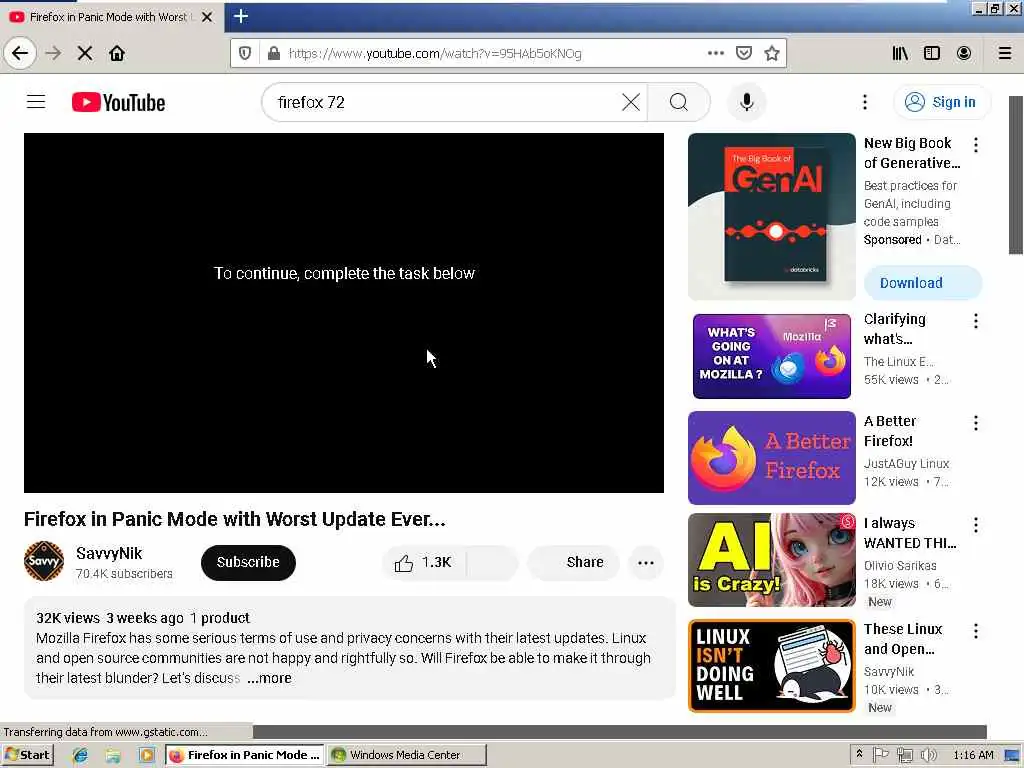Open the SavvyNik channel avatar
Image resolution: width=1024 pixels, height=768 pixels.
(x=44, y=561)
